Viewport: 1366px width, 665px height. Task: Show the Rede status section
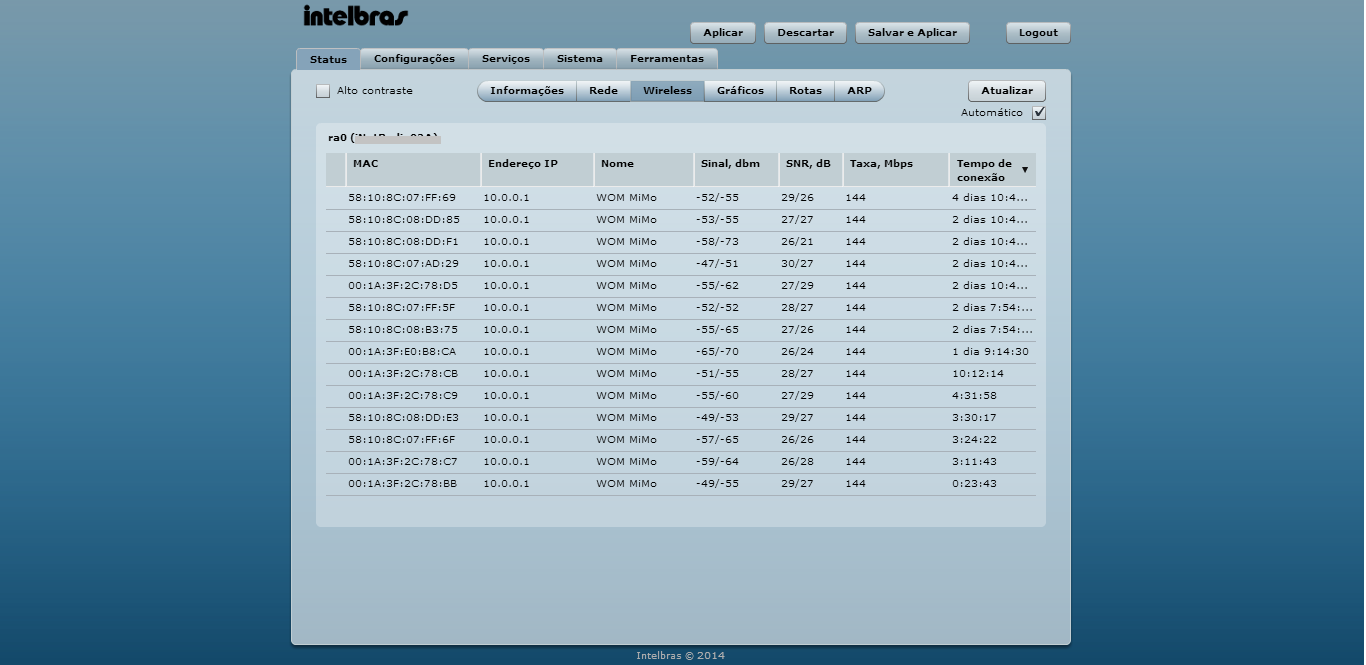coord(603,91)
